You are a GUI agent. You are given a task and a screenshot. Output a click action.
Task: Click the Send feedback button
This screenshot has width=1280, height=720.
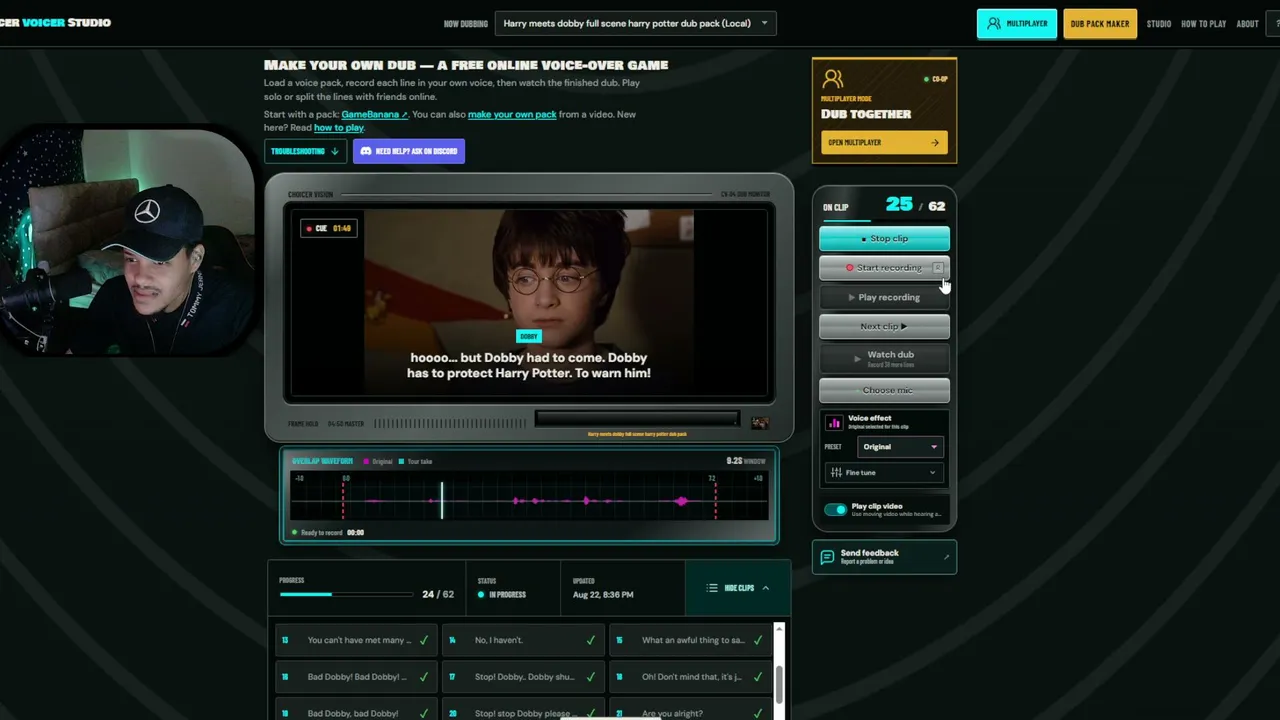884,557
